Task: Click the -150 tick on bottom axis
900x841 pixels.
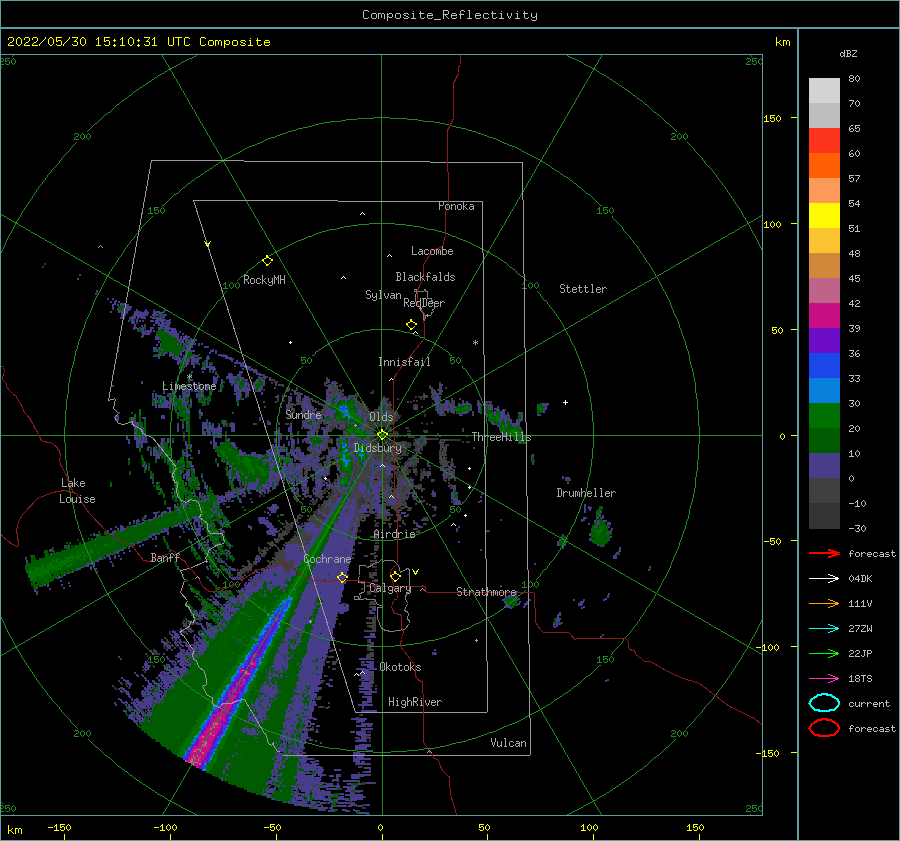Action: click(x=59, y=827)
